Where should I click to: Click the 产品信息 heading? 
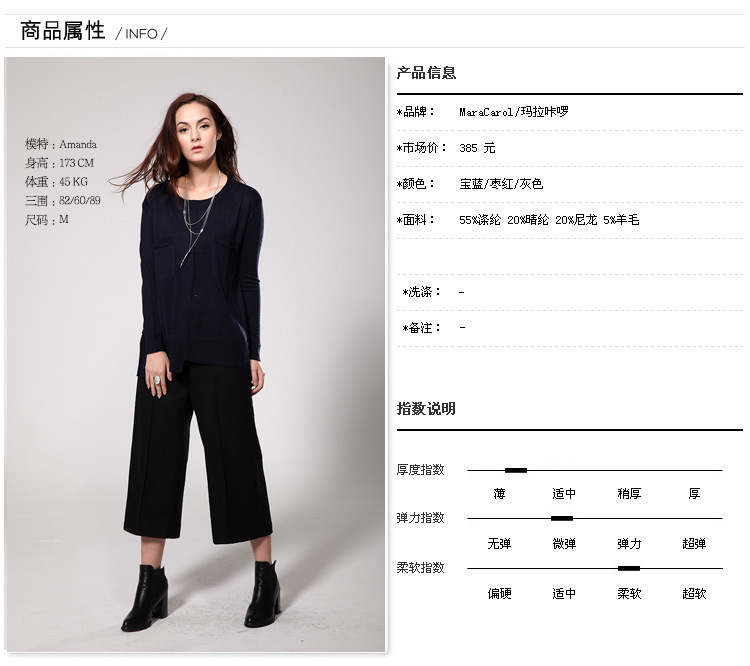426,73
